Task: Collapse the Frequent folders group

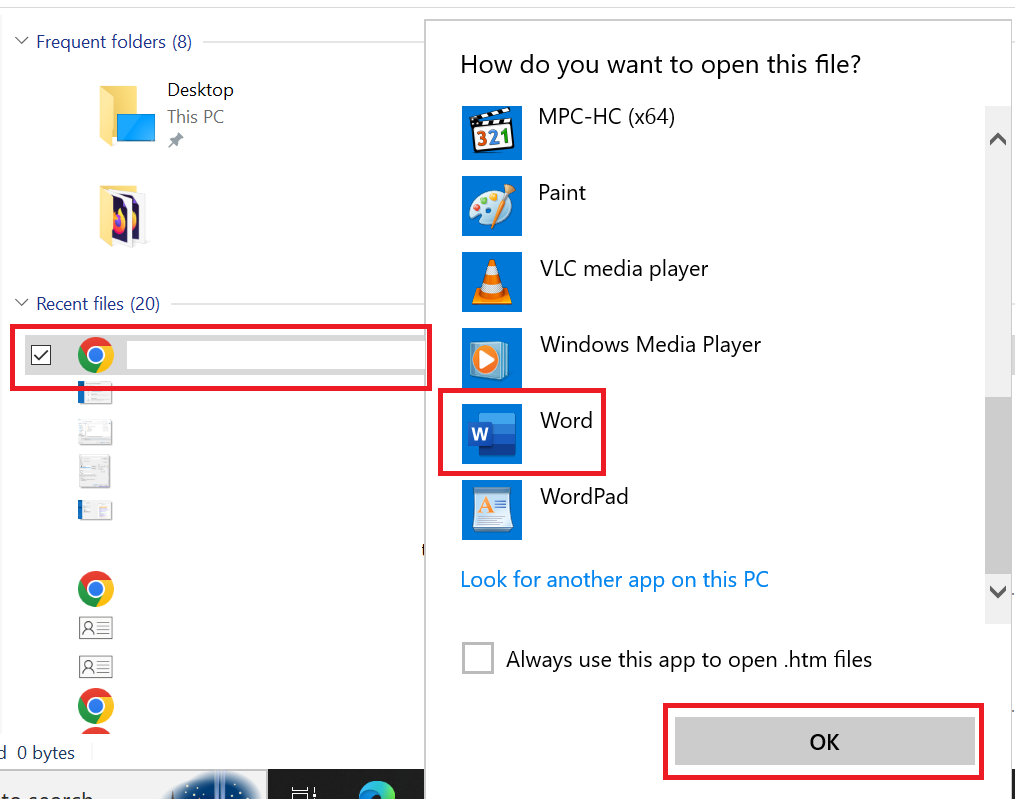Action: tap(21, 41)
